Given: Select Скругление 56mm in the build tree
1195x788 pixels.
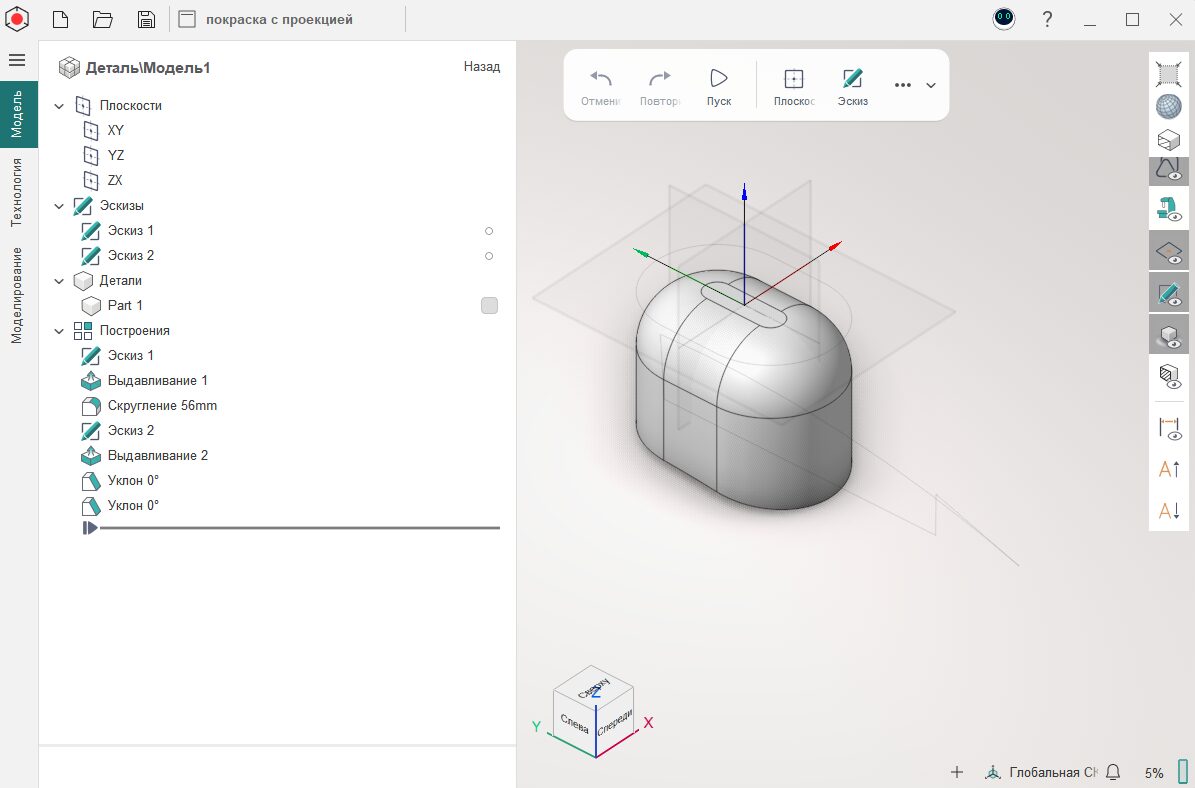Looking at the screenshot, I should click(162, 406).
